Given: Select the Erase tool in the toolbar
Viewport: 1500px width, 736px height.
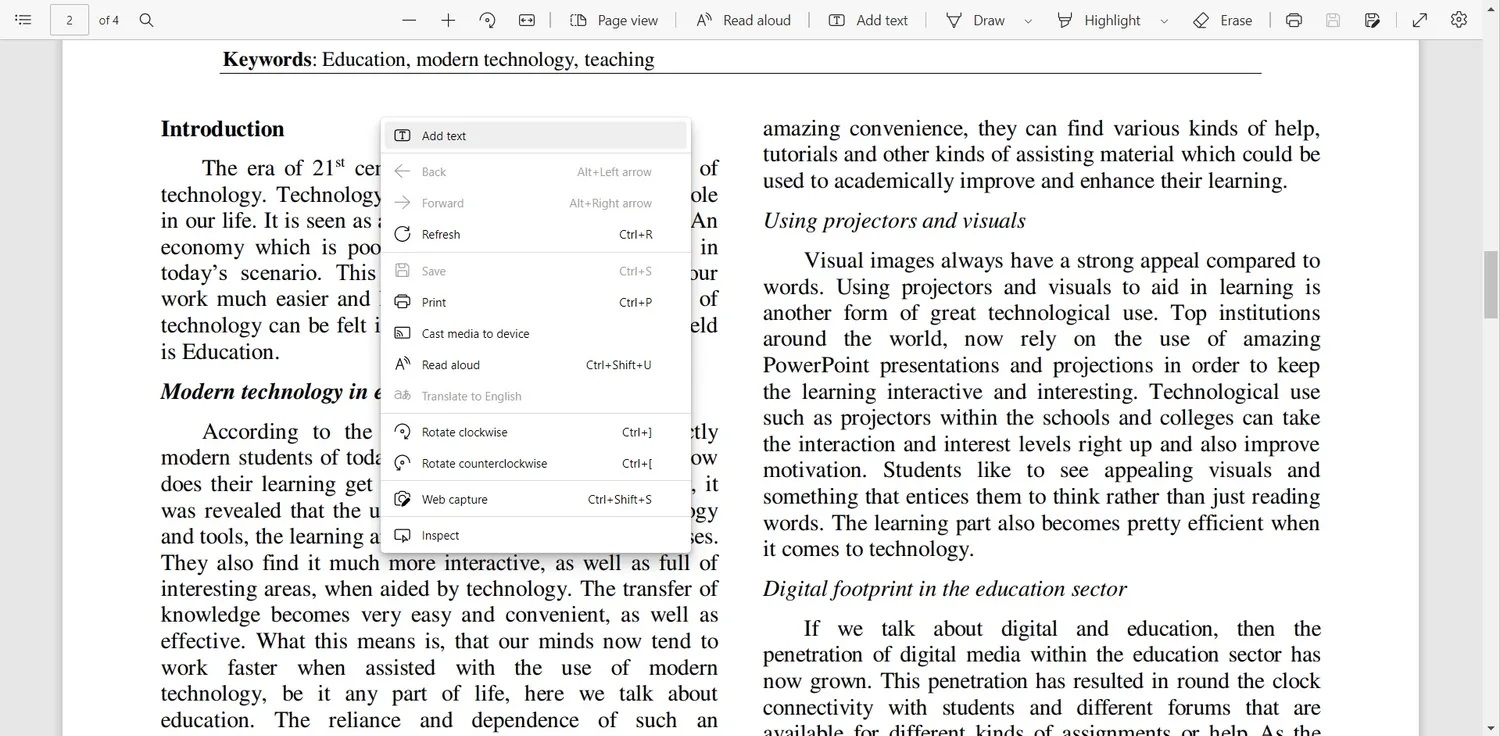Looking at the screenshot, I should click(x=1223, y=20).
